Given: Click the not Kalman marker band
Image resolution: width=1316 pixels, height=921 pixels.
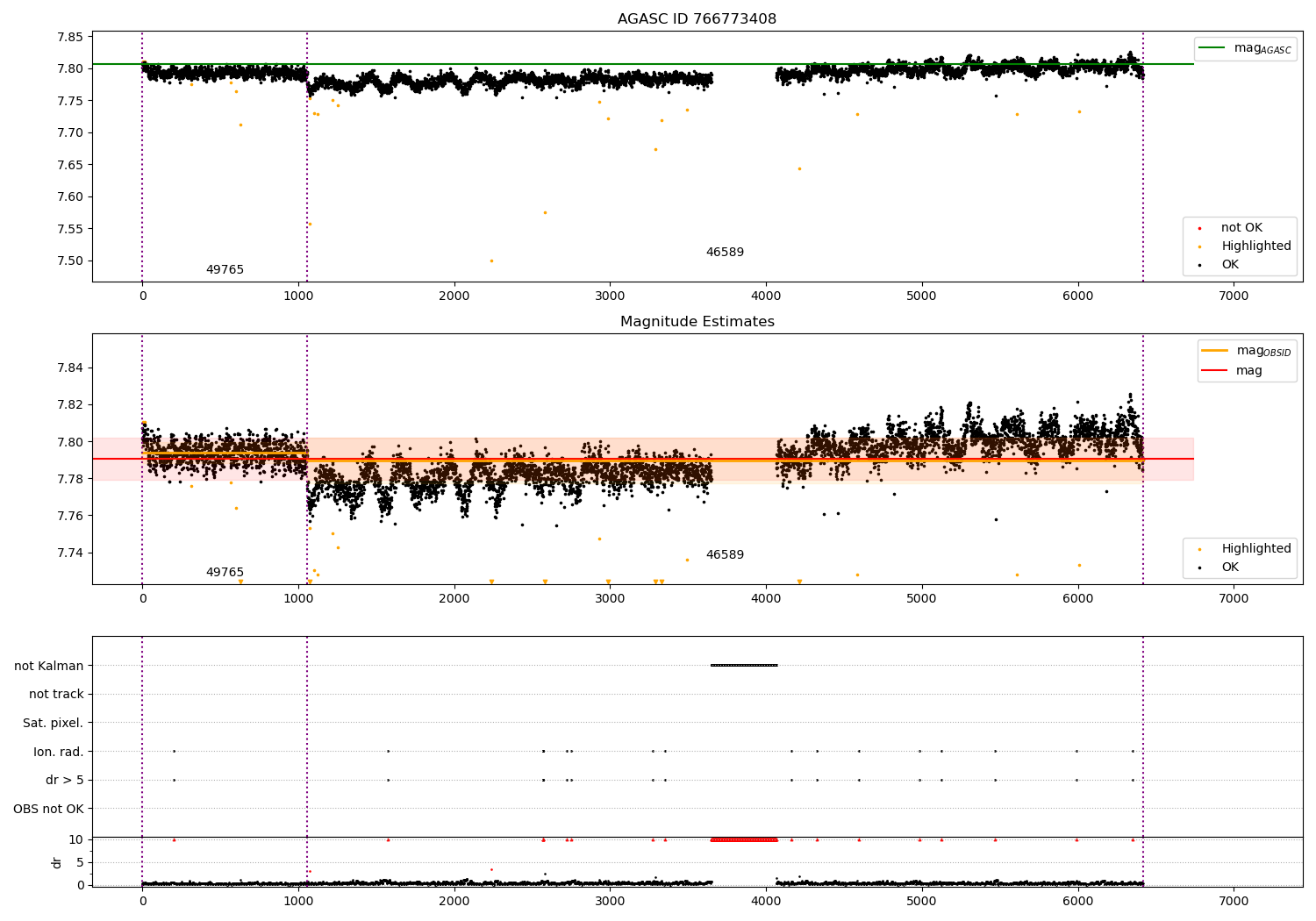Looking at the screenshot, I should pos(744,665).
